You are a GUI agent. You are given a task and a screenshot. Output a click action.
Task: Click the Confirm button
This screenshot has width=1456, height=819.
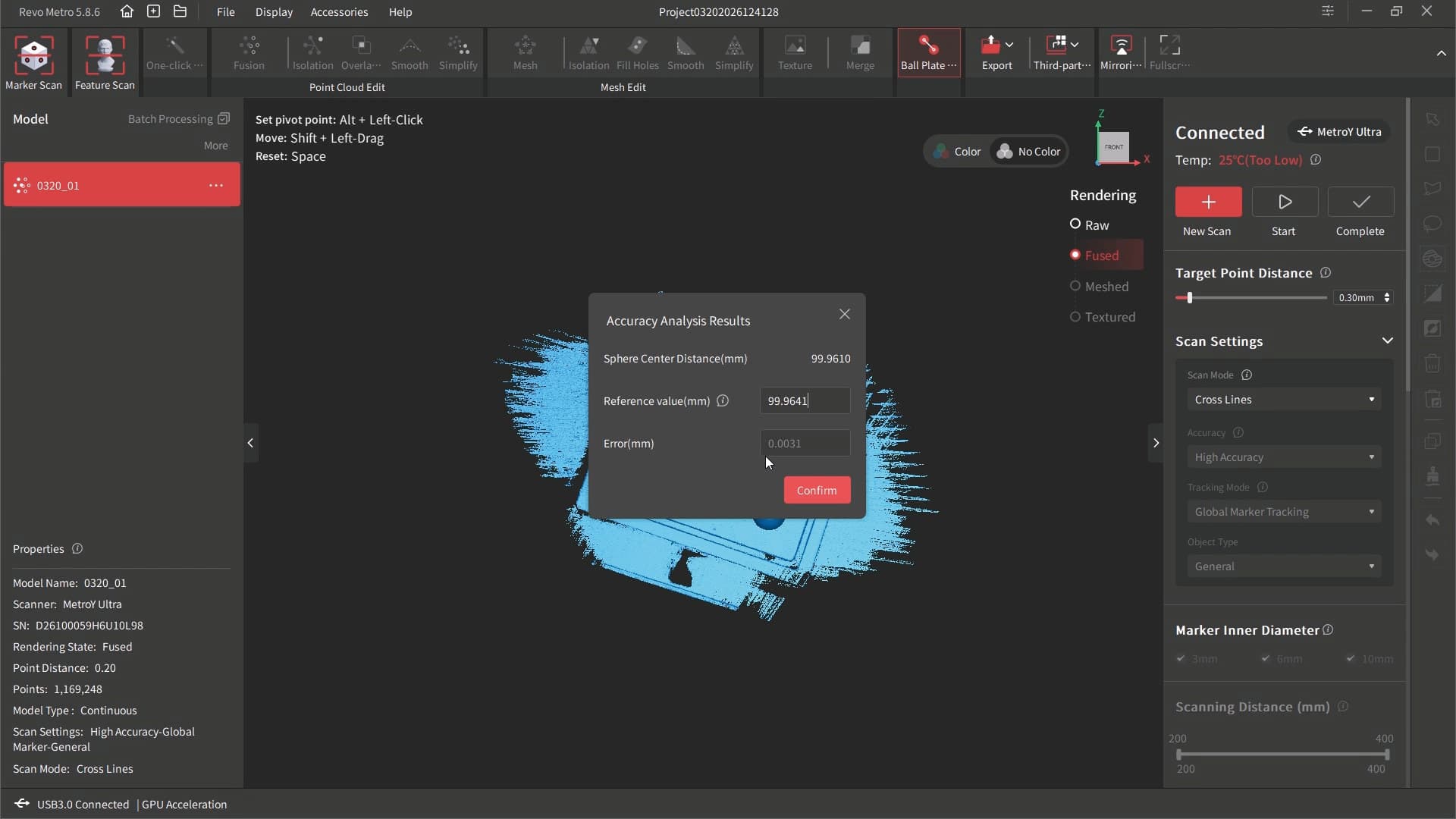click(x=817, y=491)
